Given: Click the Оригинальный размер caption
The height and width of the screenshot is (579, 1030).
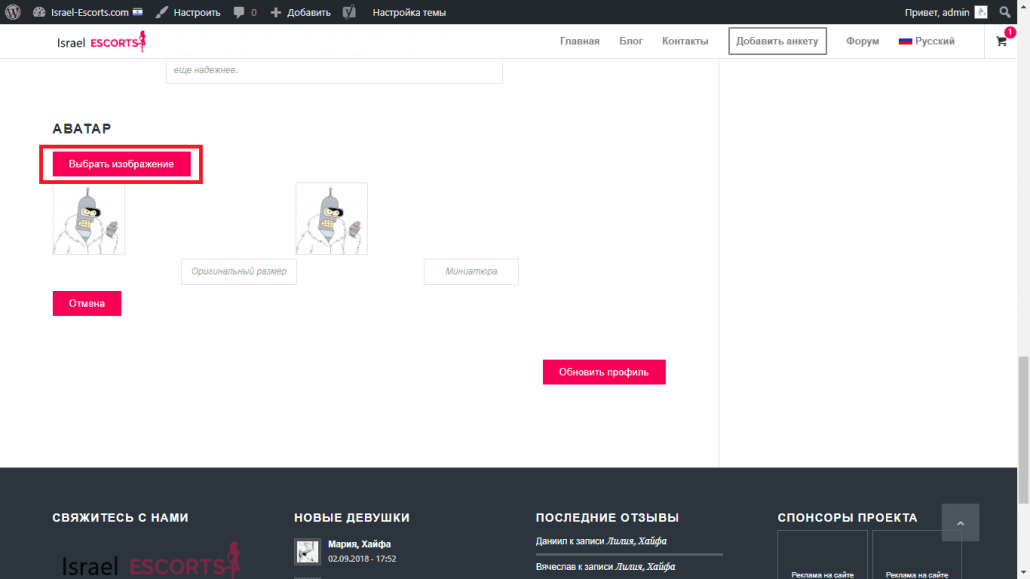Looking at the screenshot, I should tap(238, 271).
